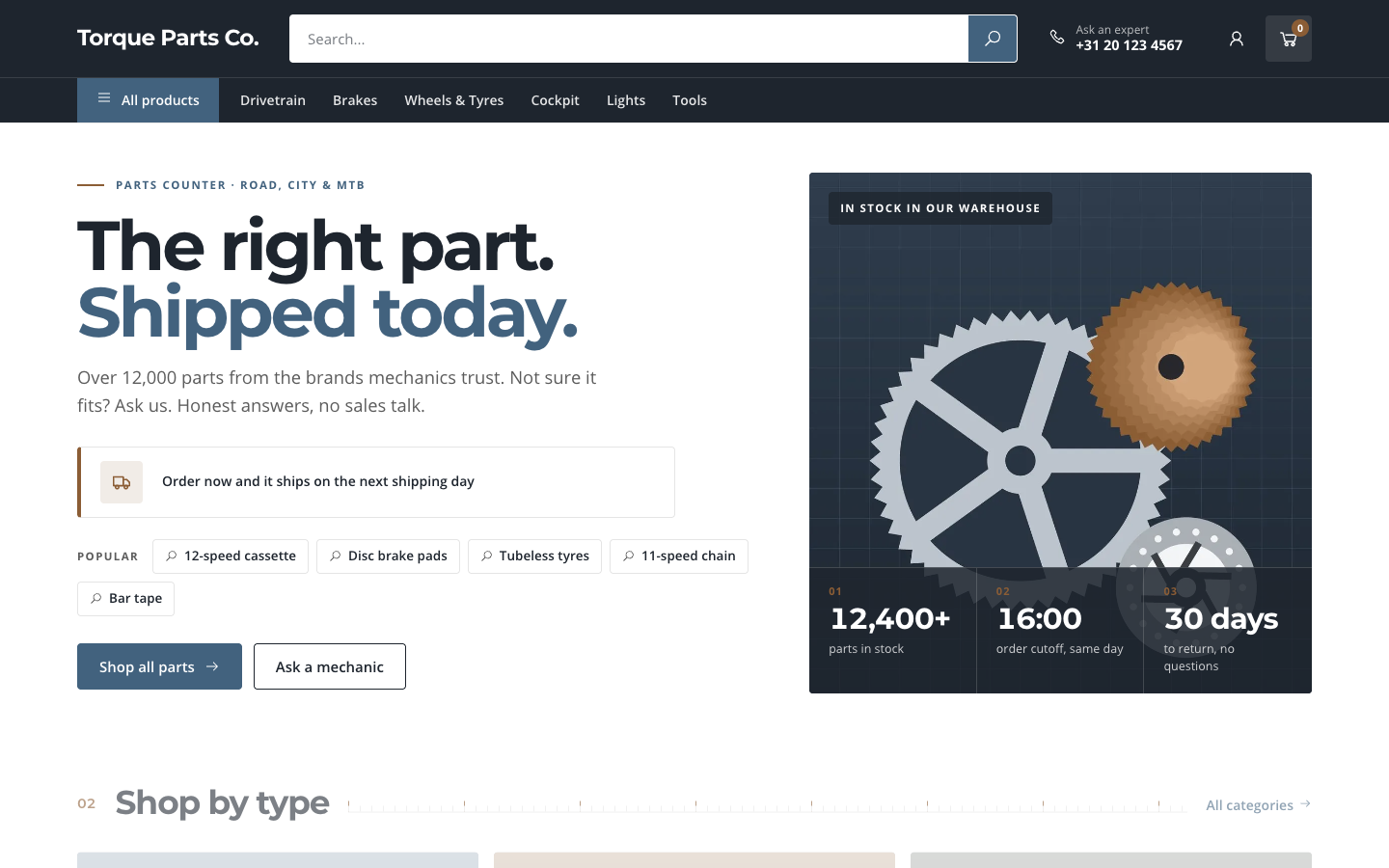Open the Brakes category
Image resolution: width=1389 pixels, height=868 pixels.
pyautogui.click(x=355, y=100)
